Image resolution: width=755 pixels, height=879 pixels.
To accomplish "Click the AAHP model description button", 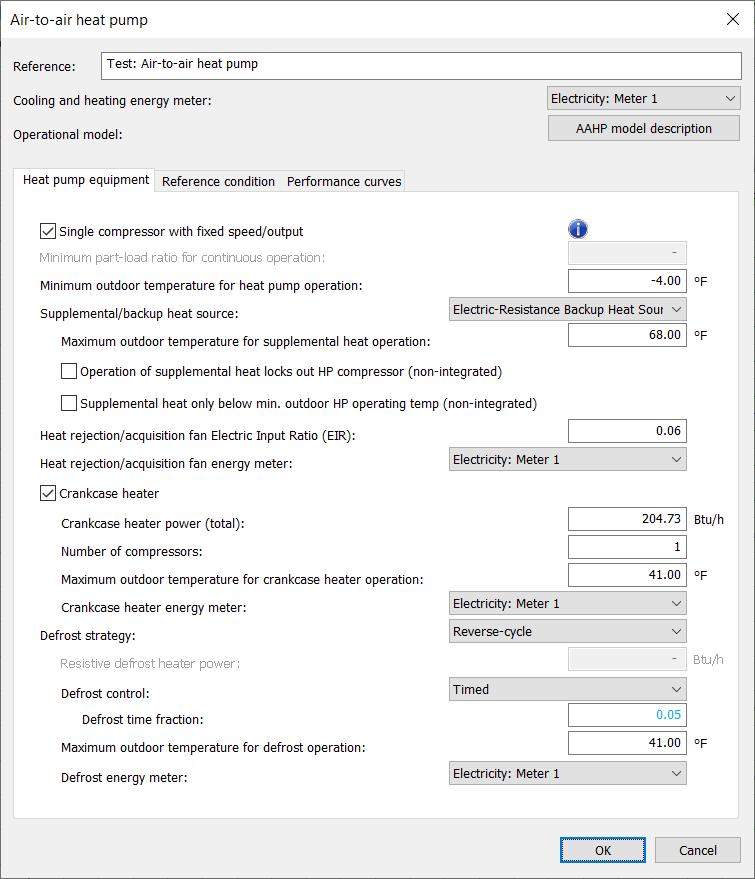I will click(644, 129).
